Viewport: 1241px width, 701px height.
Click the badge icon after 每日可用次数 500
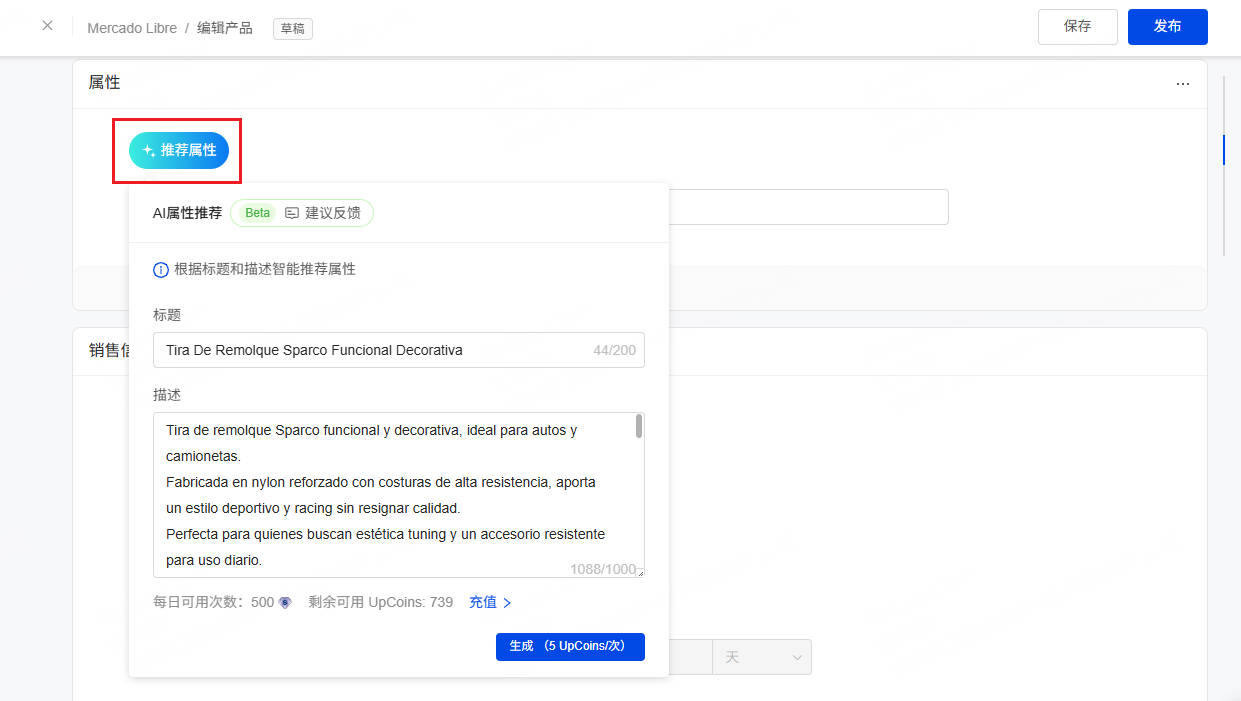click(x=285, y=603)
